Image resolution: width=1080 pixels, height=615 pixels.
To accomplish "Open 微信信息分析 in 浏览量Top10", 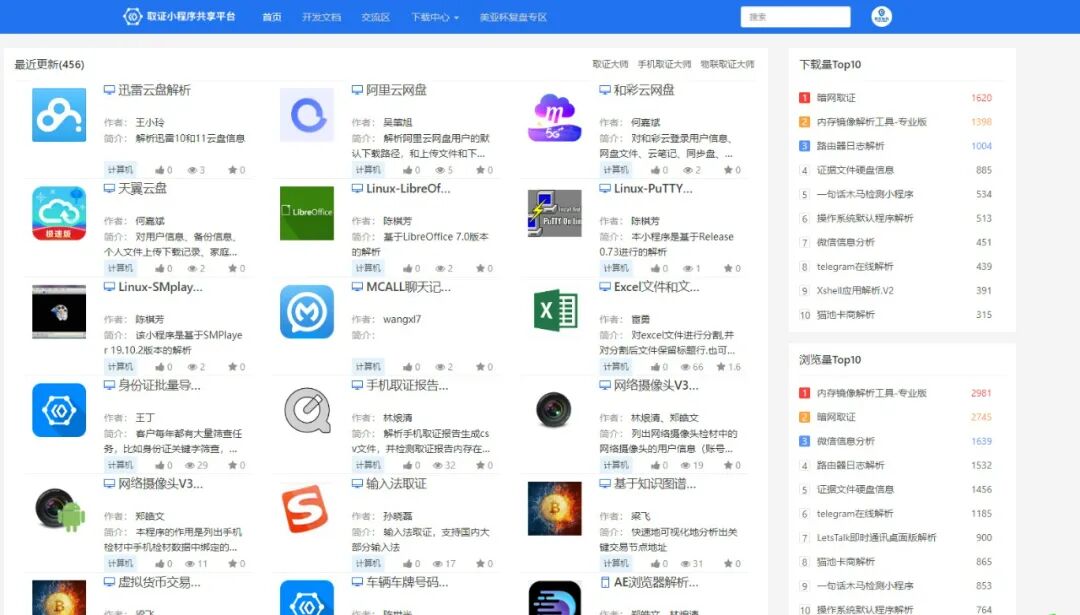I will click(x=846, y=441).
